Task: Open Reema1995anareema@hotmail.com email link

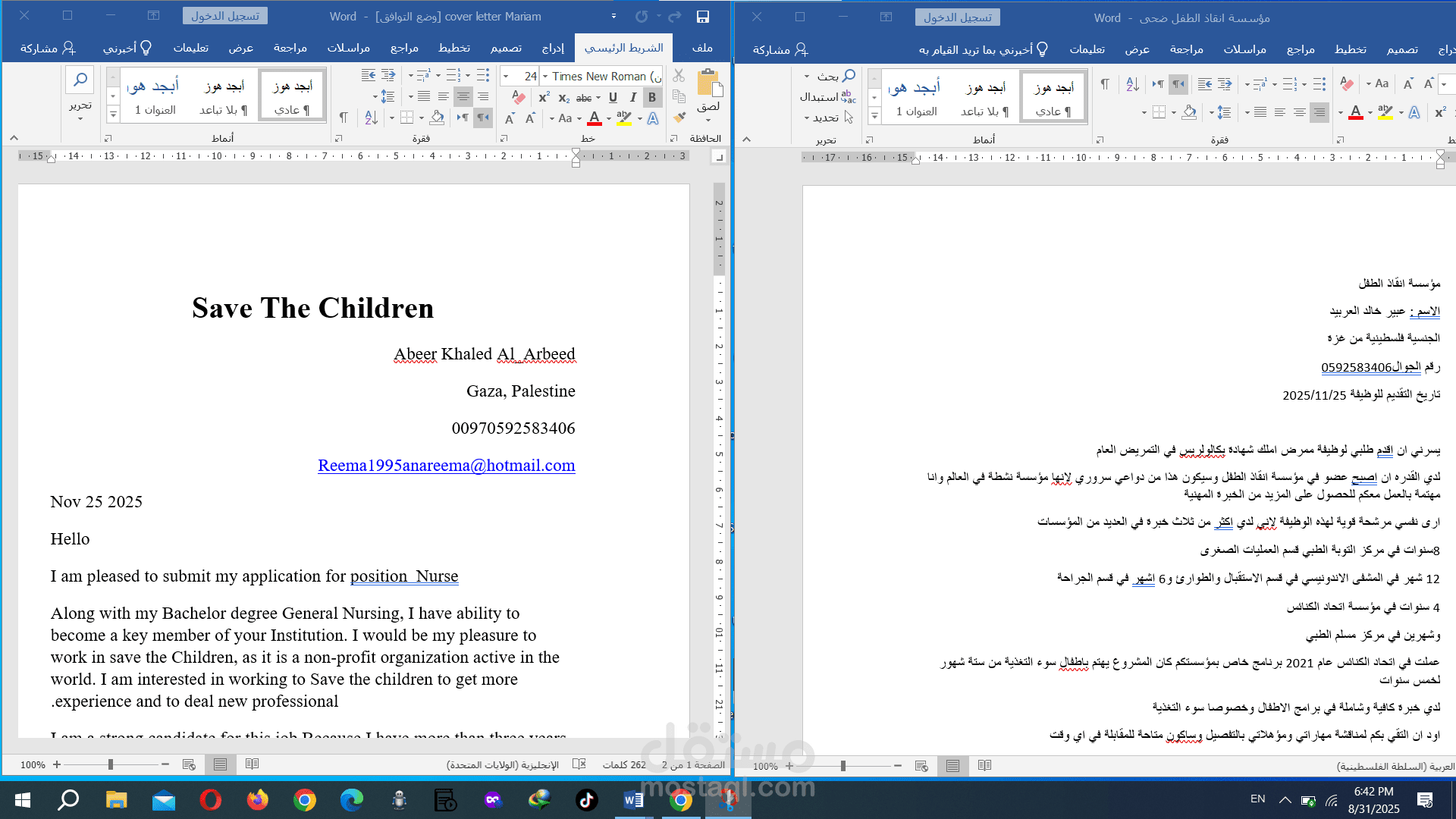Action: [446, 465]
